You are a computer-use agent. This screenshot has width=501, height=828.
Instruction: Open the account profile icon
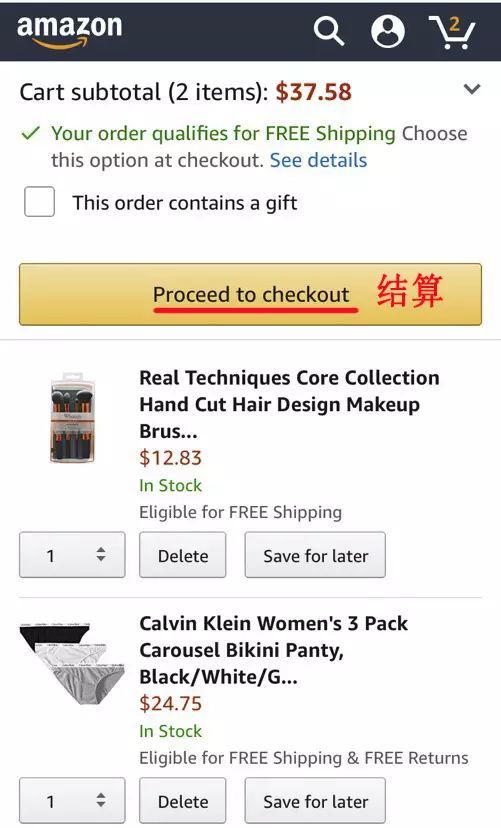(387, 31)
